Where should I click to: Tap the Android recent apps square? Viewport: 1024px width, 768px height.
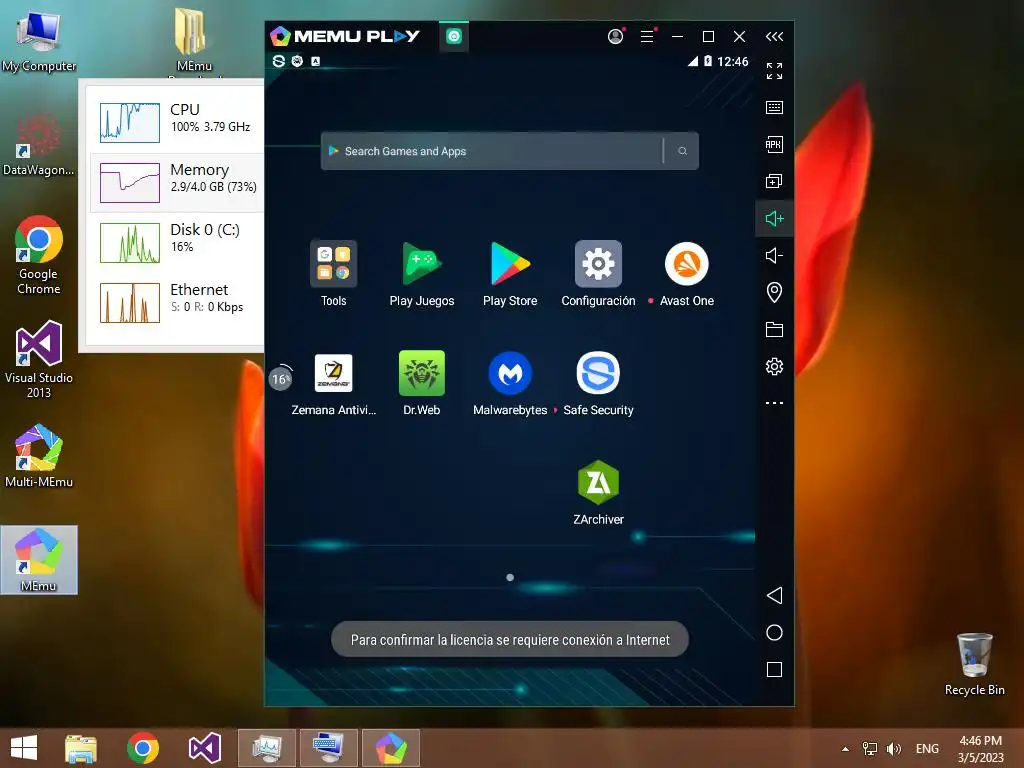click(x=775, y=669)
